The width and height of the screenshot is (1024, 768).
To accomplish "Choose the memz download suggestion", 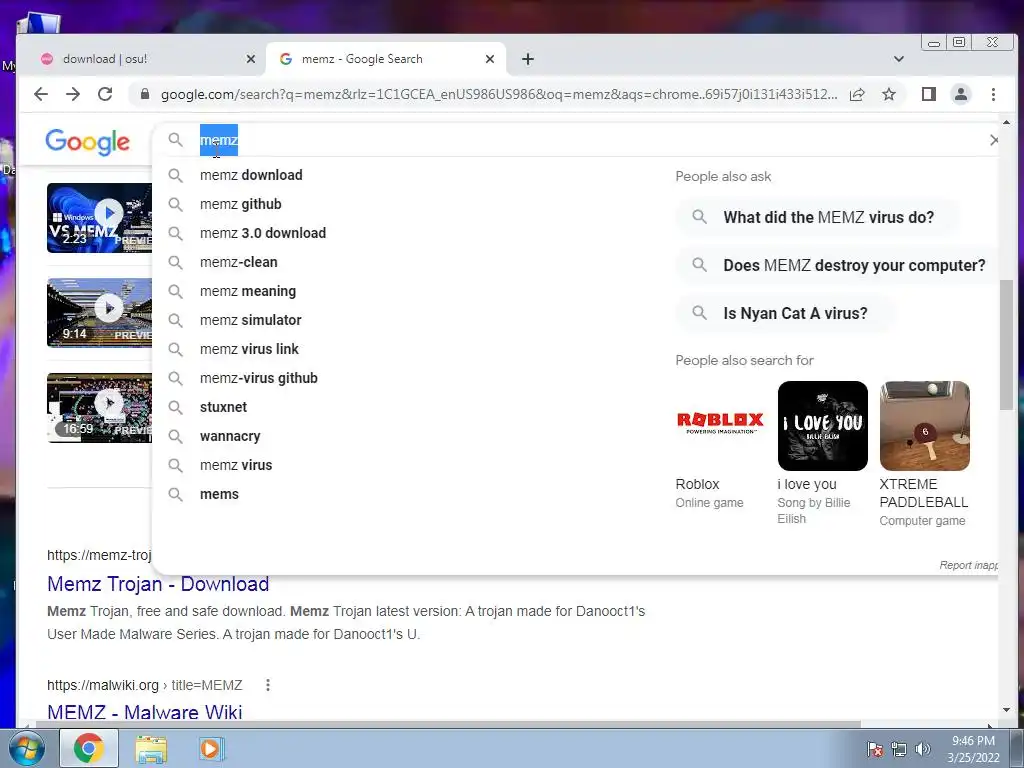I will point(251,175).
